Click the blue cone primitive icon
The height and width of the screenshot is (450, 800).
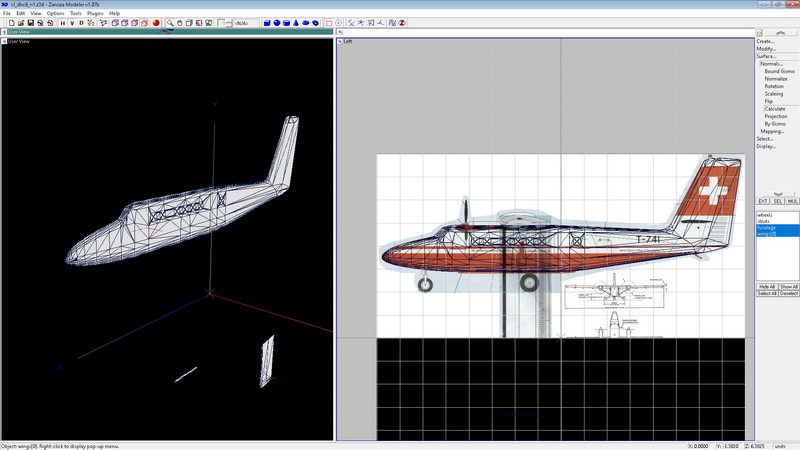[297, 22]
